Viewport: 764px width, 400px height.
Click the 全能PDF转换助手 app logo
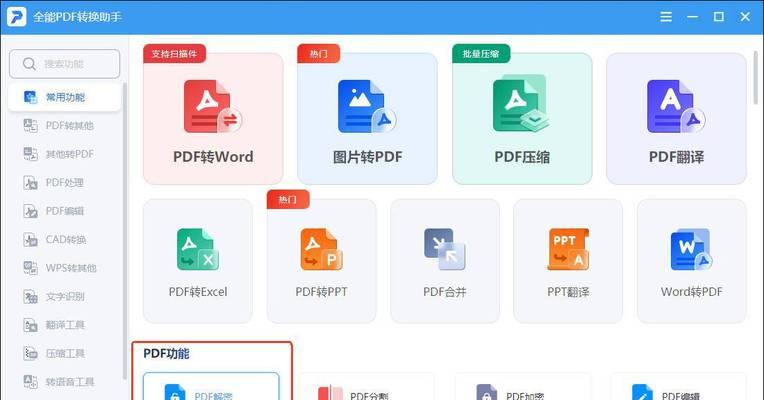(16, 17)
